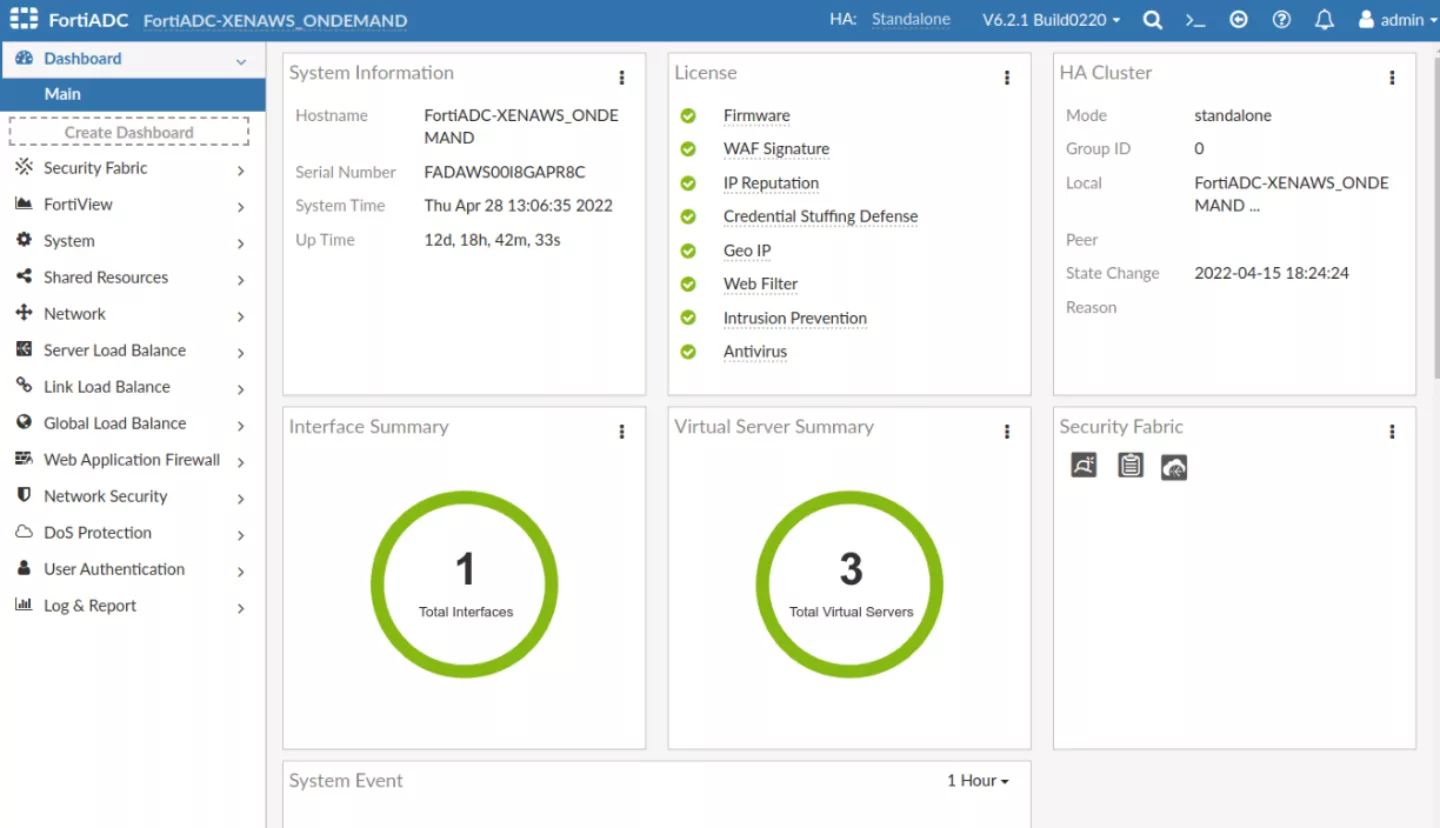
Task: Open HA Cluster widget three-dot menu
Action: (x=1392, y=78)
